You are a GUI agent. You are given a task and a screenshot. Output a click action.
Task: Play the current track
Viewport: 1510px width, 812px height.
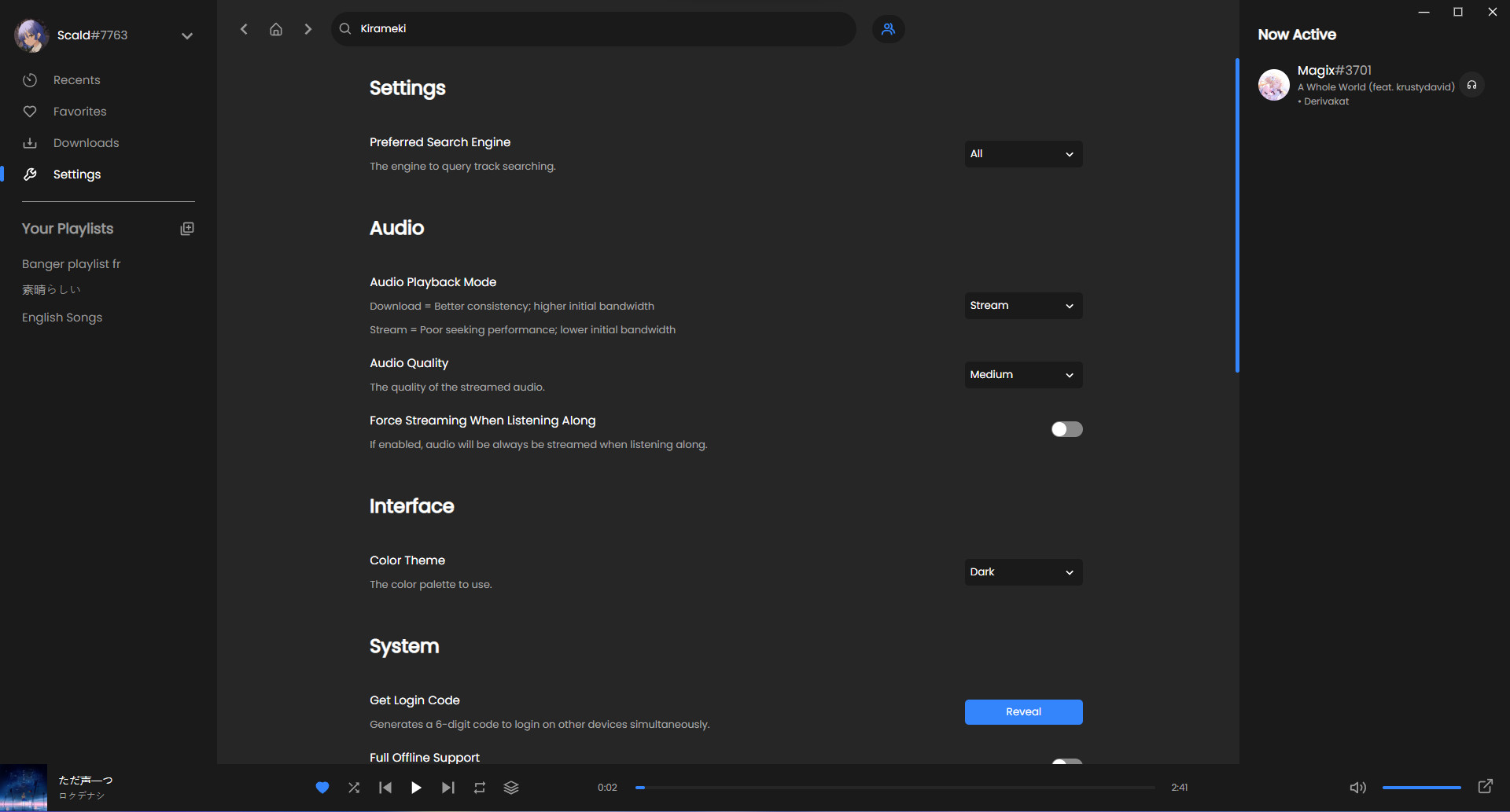tap(416, 788)
